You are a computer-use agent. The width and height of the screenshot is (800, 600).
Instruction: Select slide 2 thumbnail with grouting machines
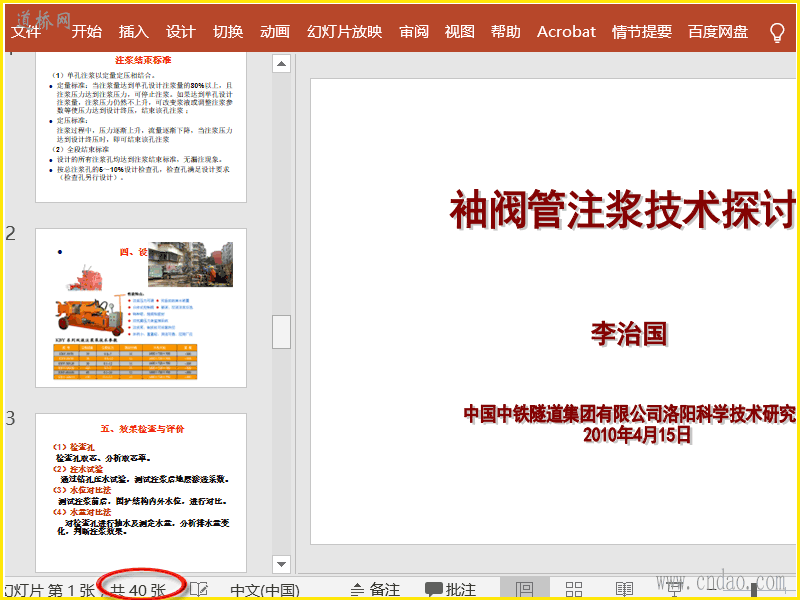click(x=141, y=308)
